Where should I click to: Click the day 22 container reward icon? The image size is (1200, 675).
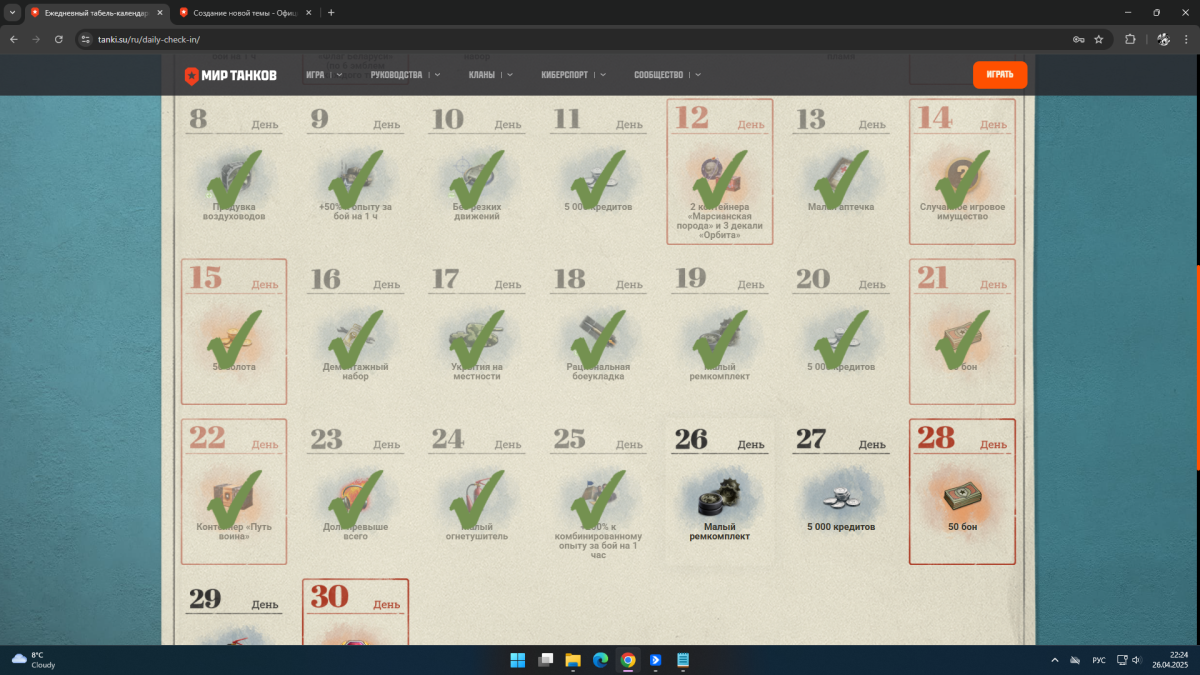click(x=234, y=498)
